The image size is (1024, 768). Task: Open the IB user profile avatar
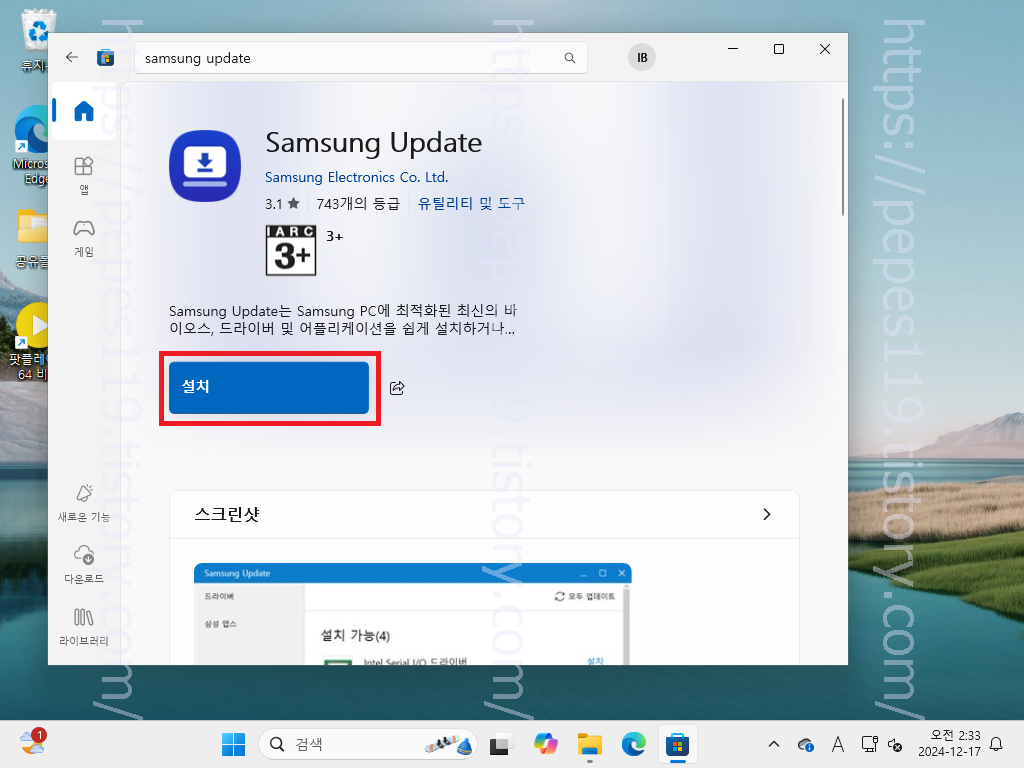641,57
